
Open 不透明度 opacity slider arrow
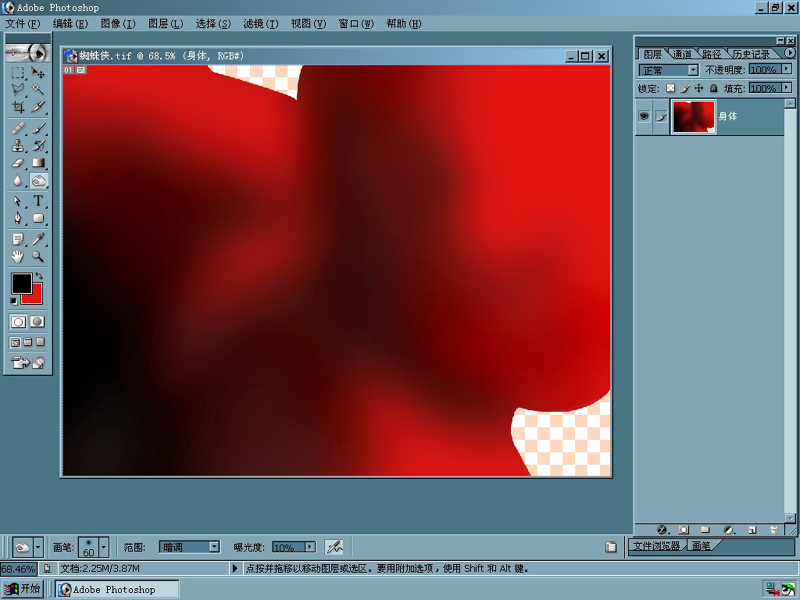point(787,69)
